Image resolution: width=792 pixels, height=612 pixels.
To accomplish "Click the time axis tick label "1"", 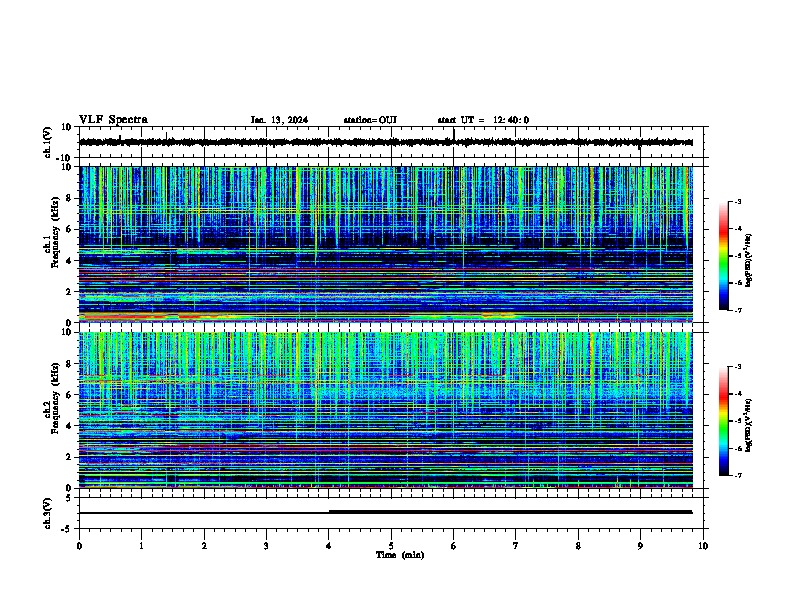I will coord(141,546).
